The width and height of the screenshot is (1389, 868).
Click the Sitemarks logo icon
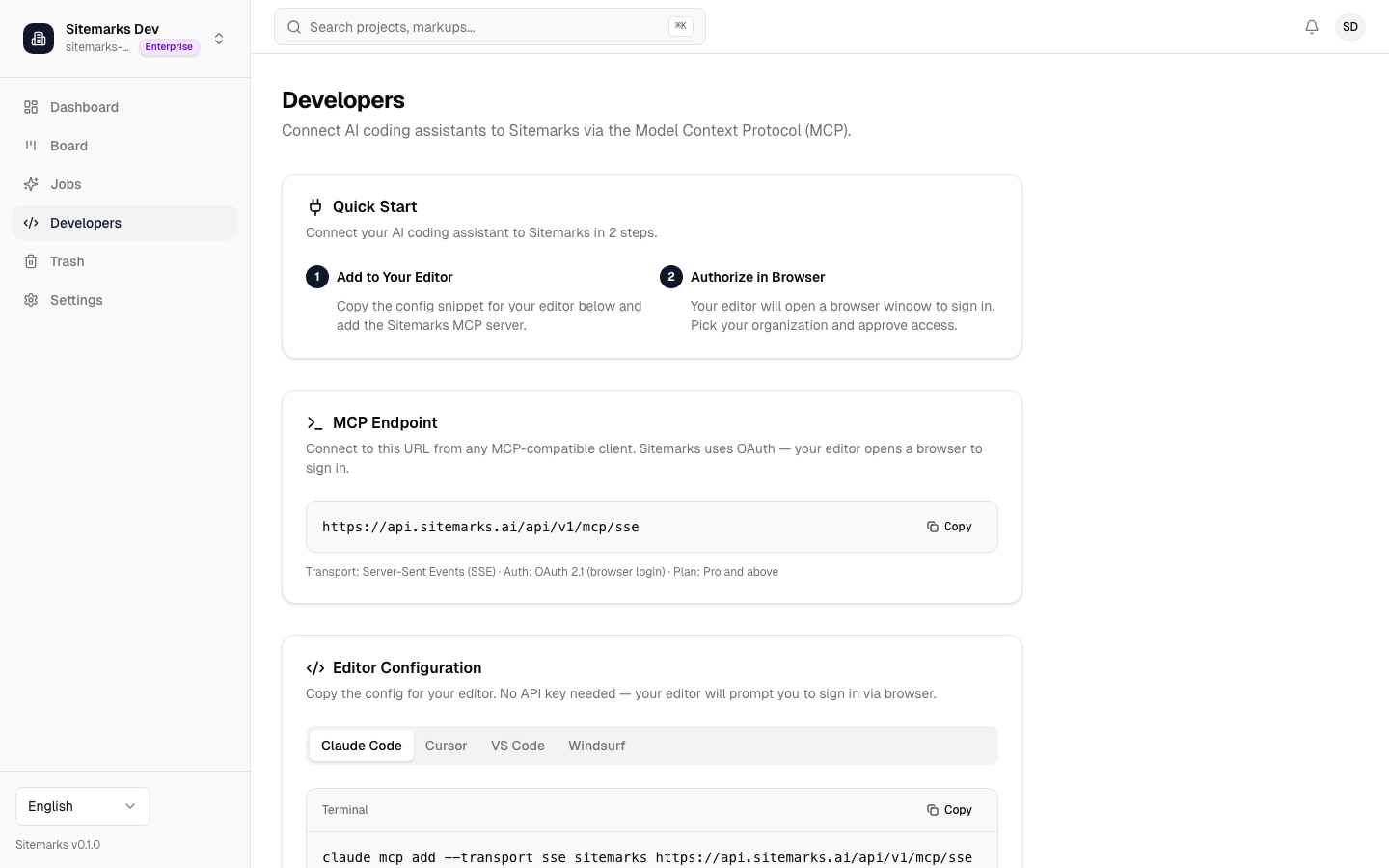coord(39,39)
